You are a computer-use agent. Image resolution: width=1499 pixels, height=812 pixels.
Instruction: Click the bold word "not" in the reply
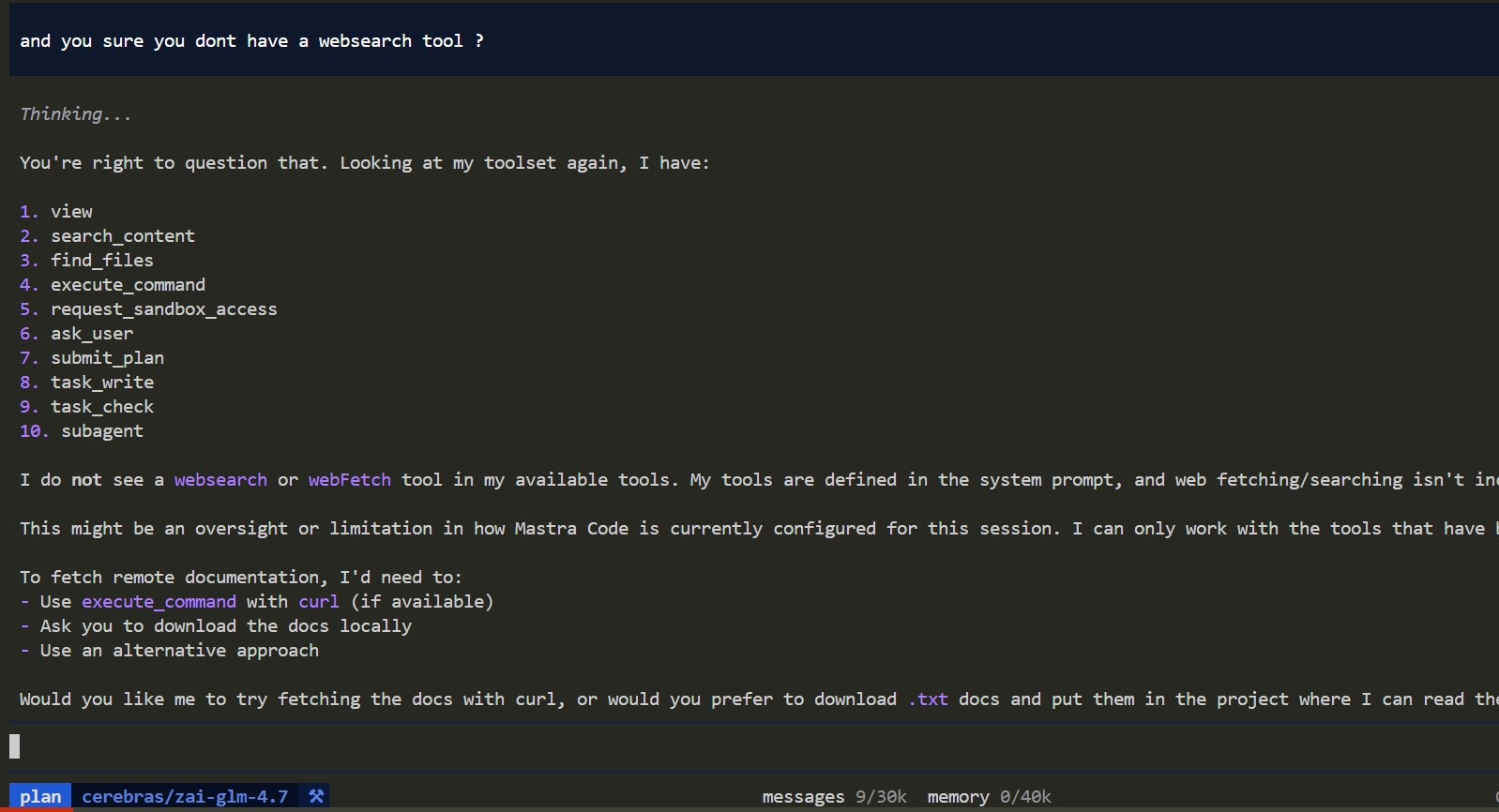[x=86, y=480]
